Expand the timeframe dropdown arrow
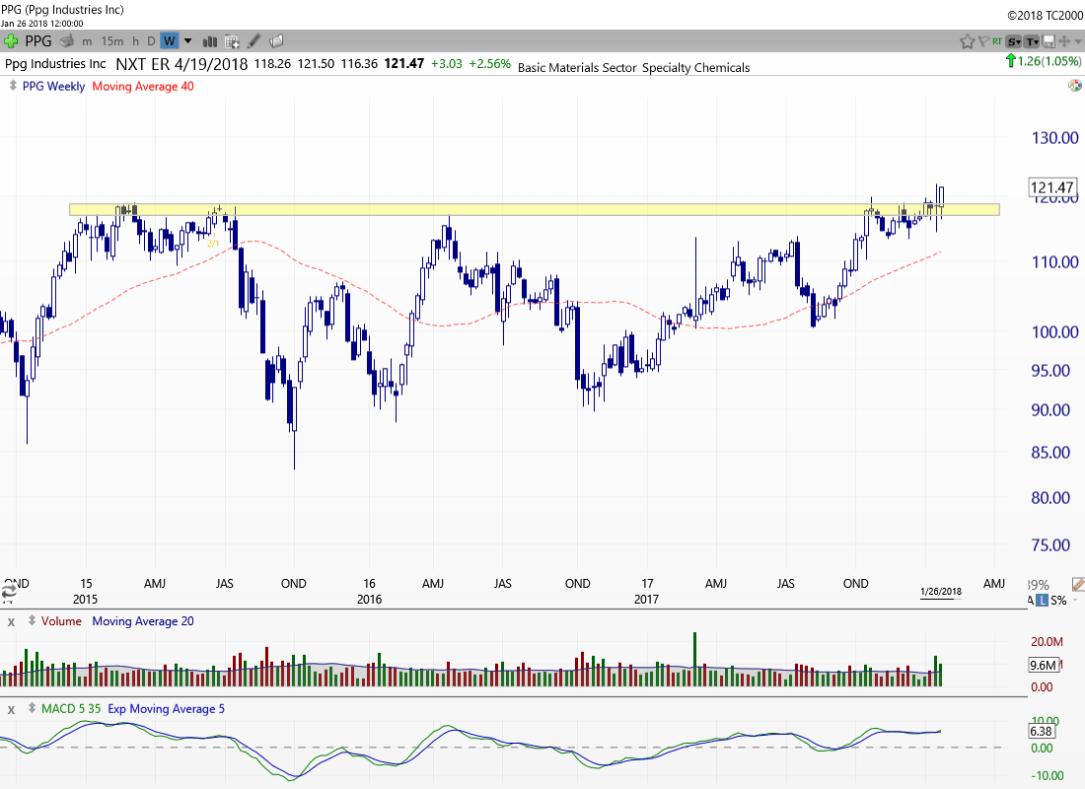Image resolution: width=1085 pixels, height=789 pixels. [188, 41]
